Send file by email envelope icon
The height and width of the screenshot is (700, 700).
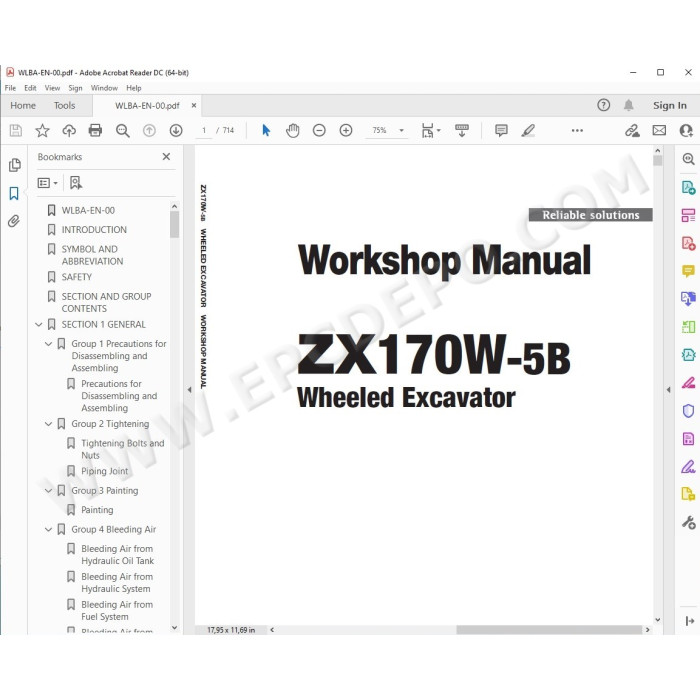coord(659,130)
